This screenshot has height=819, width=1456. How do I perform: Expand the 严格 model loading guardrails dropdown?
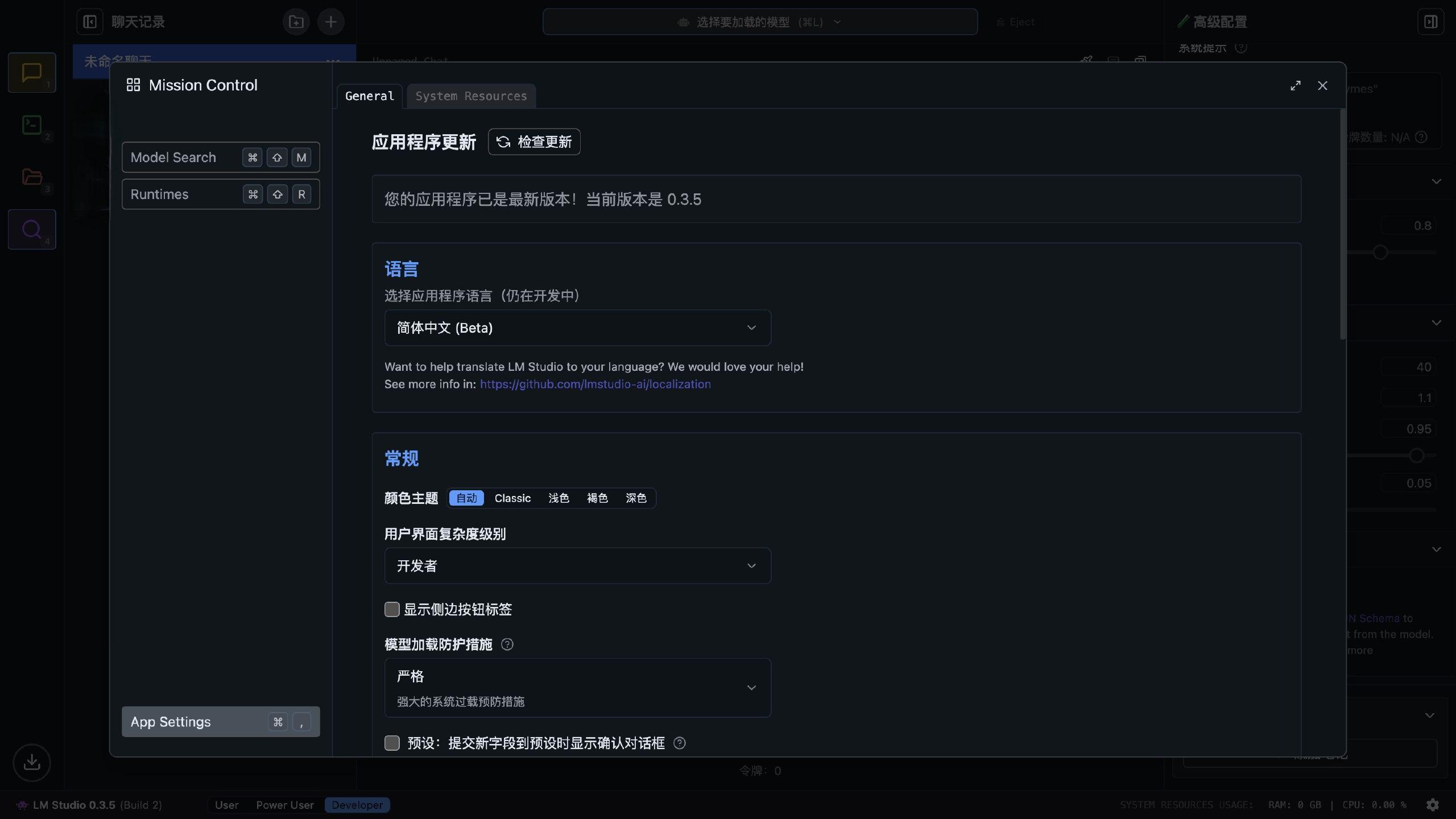(x=577, y=688)
